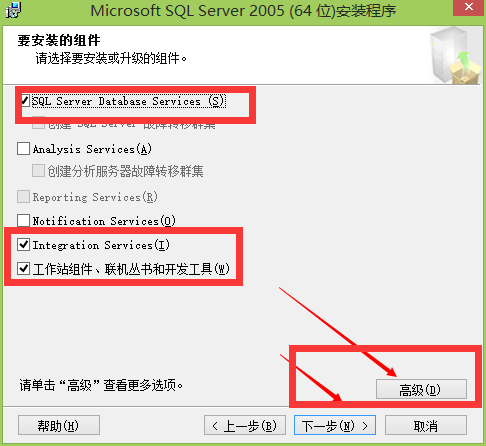Screen dimensions: 486x446
Task: Uncheck Integration Services checkbox
Action: (x=23, y=245)
